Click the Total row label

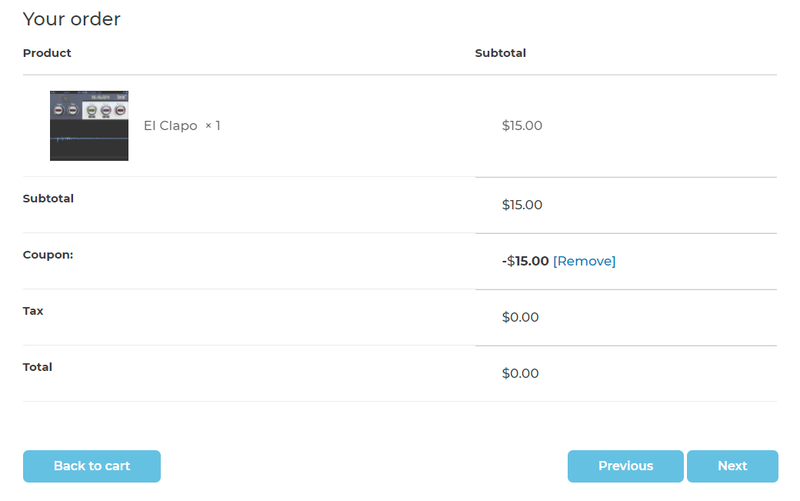(x=37, y=367)
